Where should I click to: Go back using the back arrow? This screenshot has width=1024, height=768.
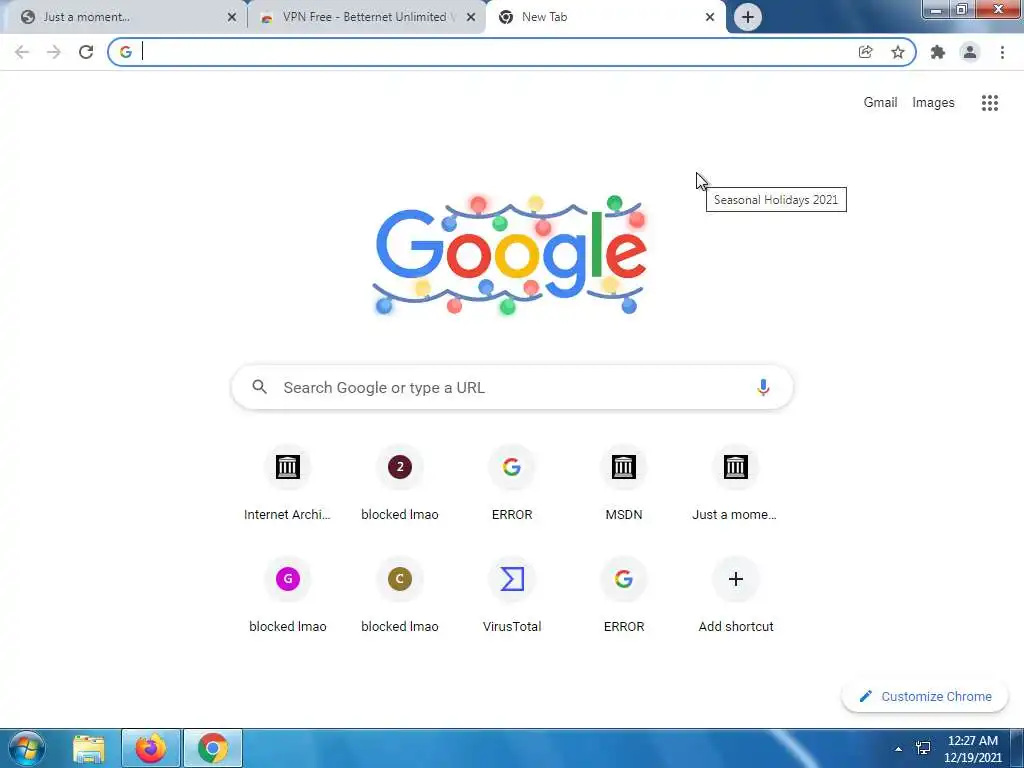[22, 52]
